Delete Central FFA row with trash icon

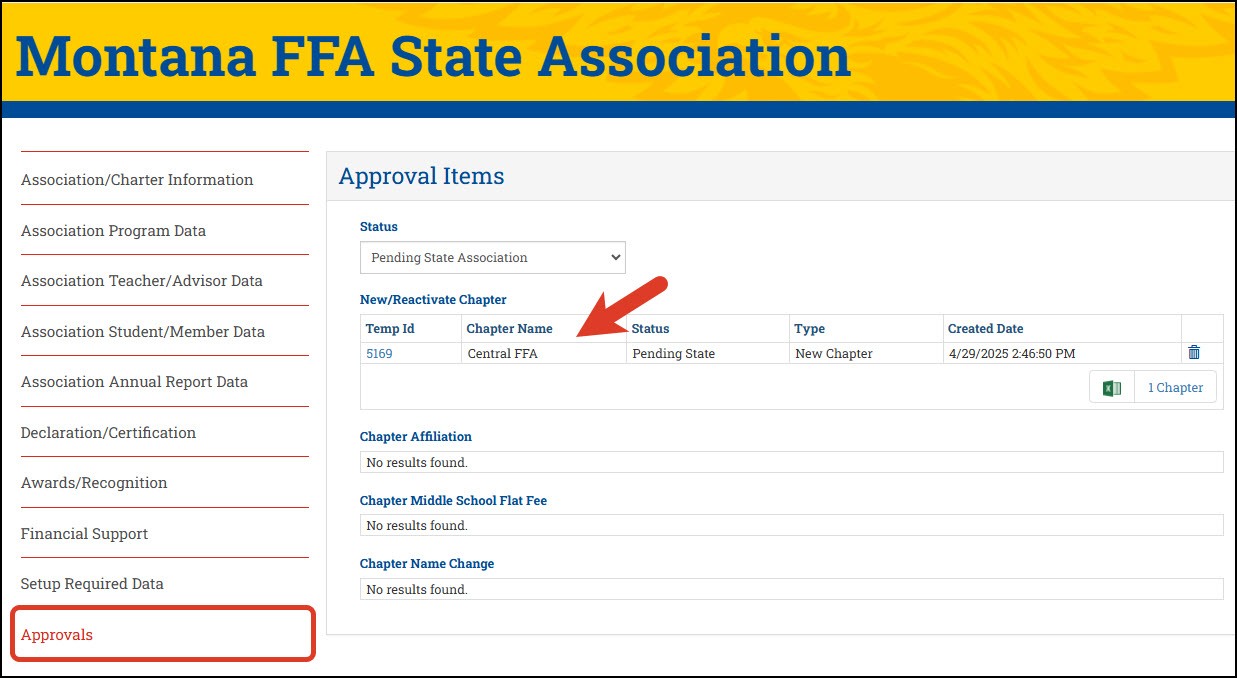click(1194, 353)
